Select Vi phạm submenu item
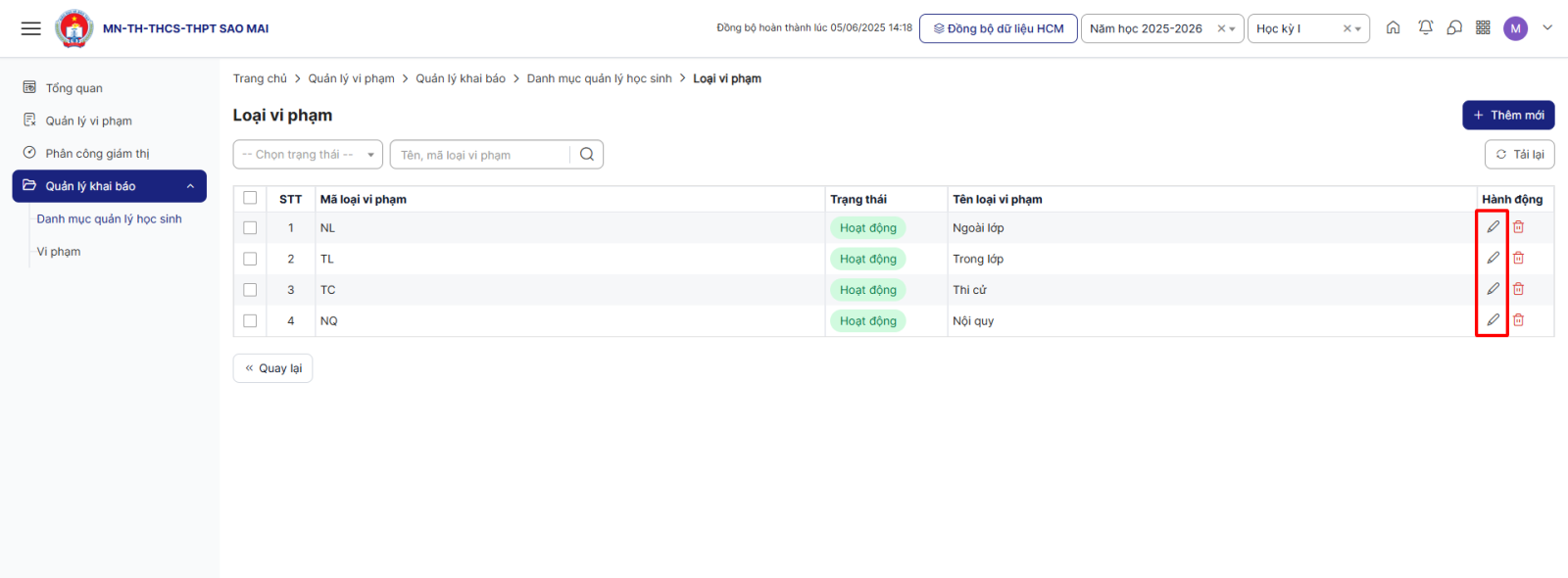This screenshot has width=1568, height=578. tap(59, 252)
